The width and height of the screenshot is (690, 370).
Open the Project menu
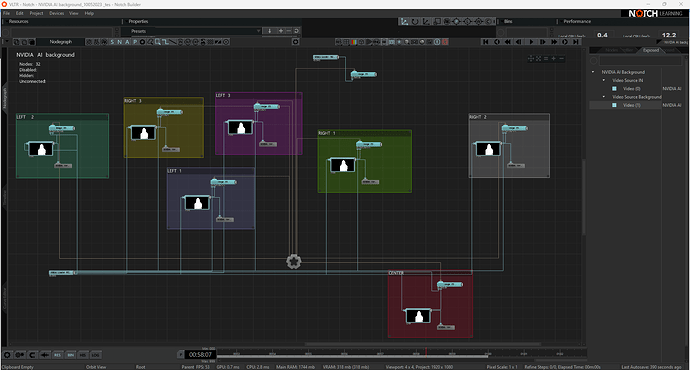tap(36, 13)
